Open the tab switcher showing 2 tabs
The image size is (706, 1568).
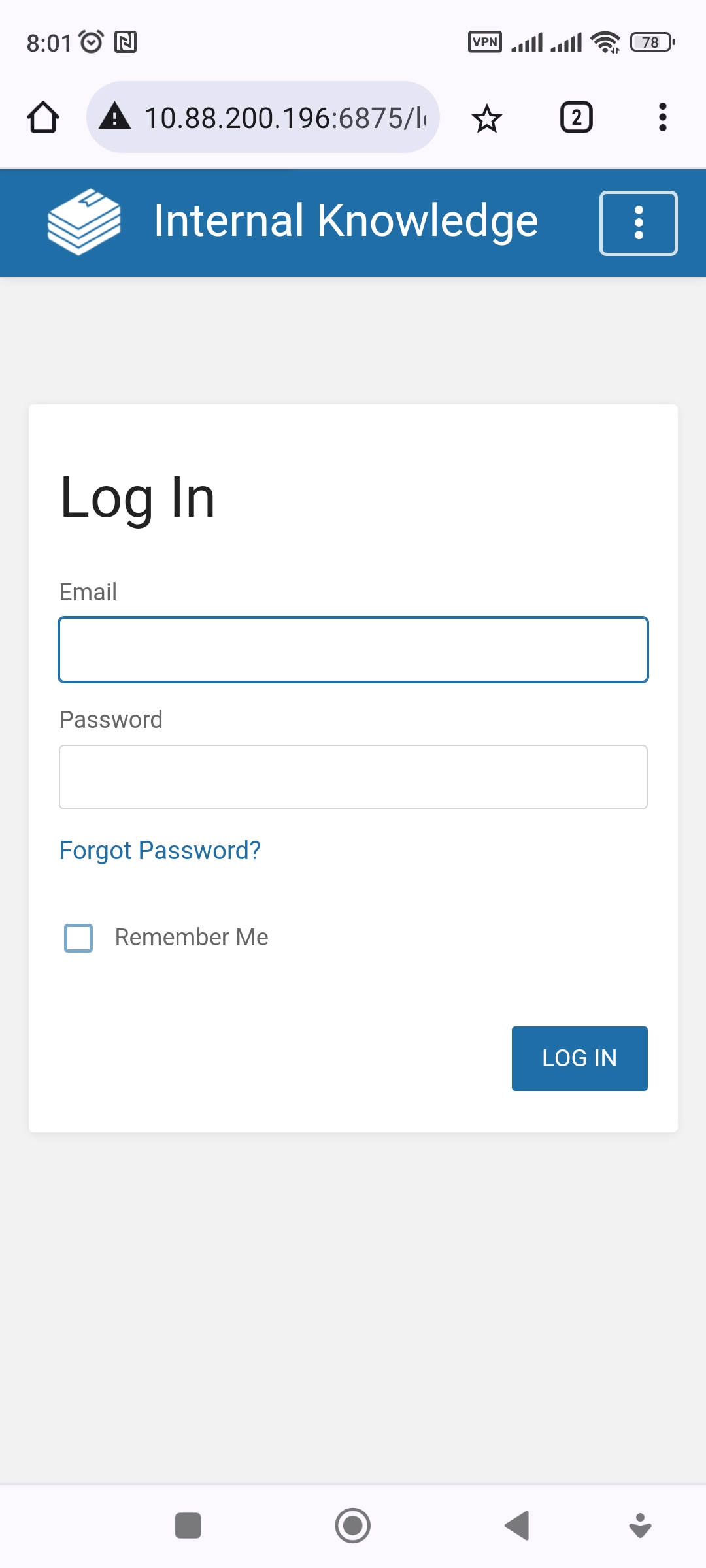[x=576, y=118]
